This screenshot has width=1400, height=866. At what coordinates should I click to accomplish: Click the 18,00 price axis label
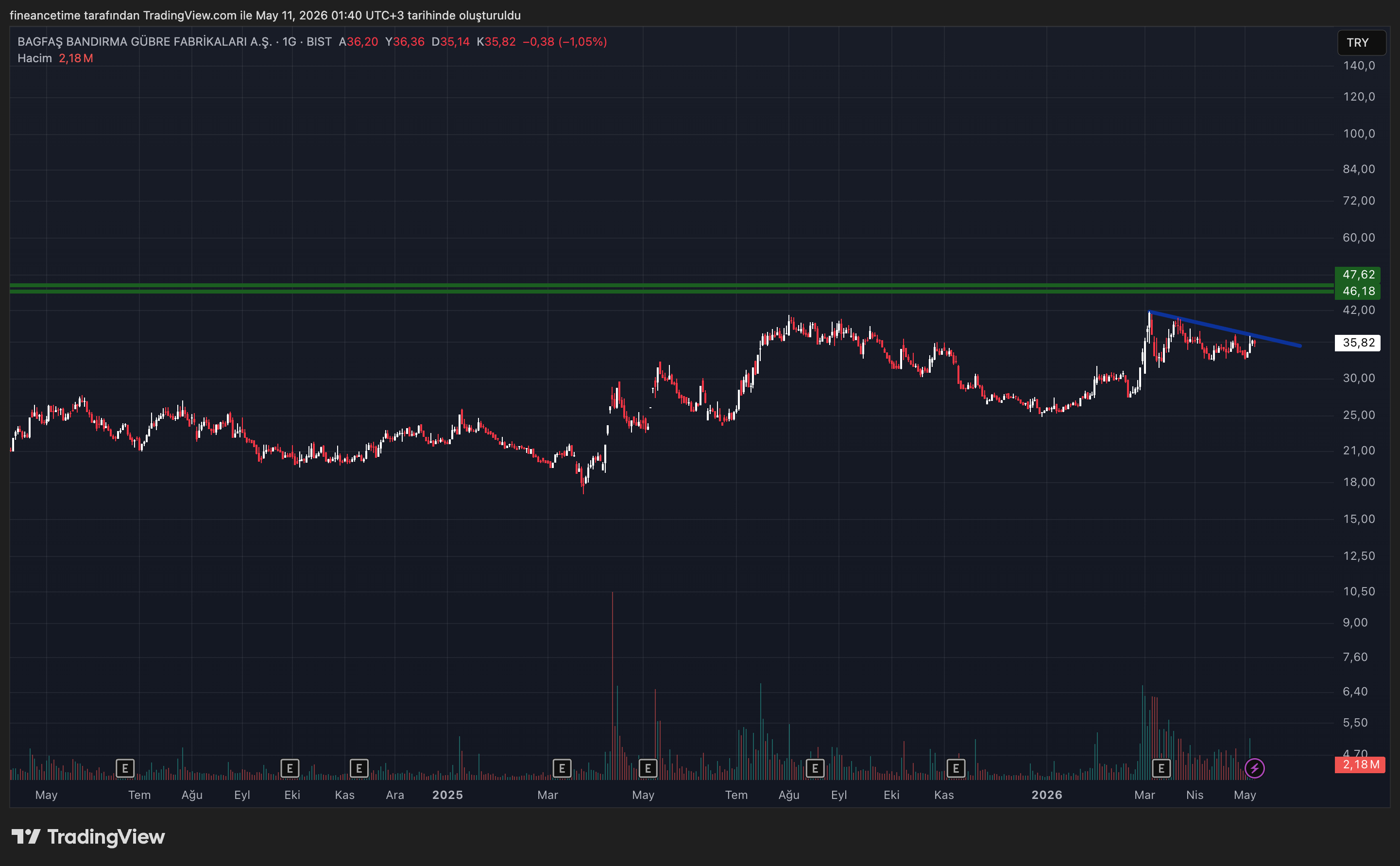pyautogui.click(x=1359, y=482)
